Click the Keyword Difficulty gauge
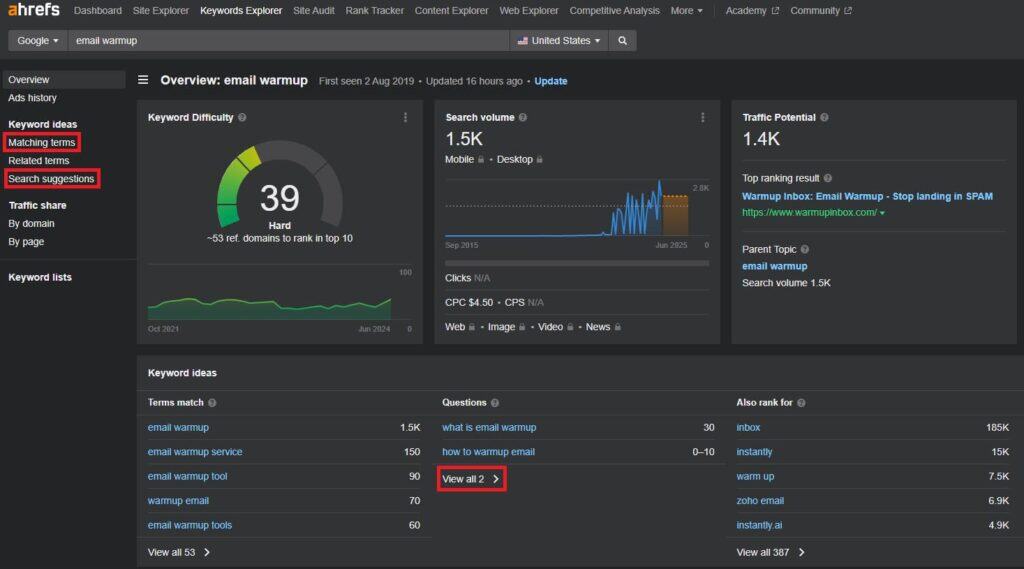This screenshot has width=1024, height=569. click(x=280, y=184)
